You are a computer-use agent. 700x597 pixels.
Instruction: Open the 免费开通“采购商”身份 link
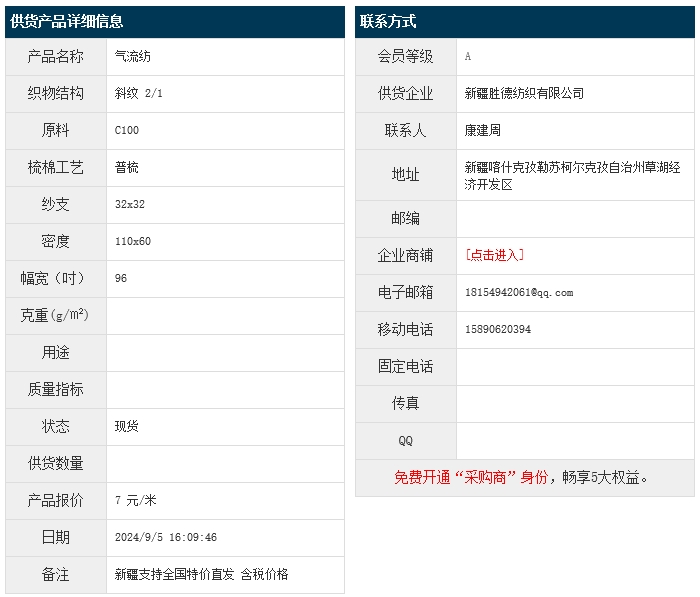coord(471,477)
